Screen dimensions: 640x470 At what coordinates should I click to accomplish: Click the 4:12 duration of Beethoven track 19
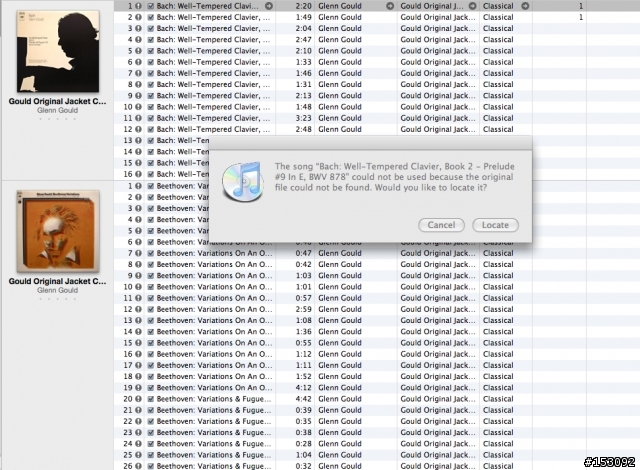click(x=304, y=388)
